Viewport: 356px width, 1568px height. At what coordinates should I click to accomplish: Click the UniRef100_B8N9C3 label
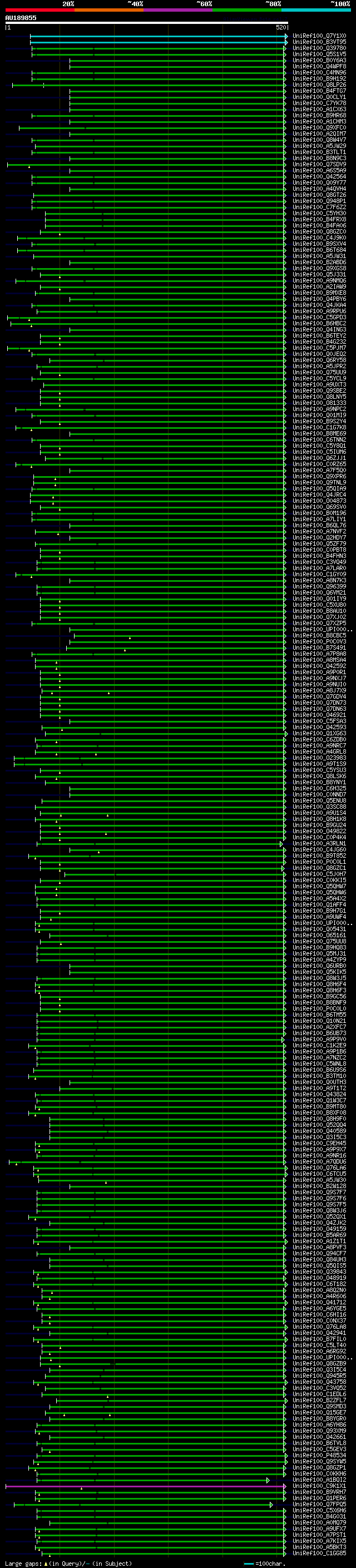[x=319, y=159]
